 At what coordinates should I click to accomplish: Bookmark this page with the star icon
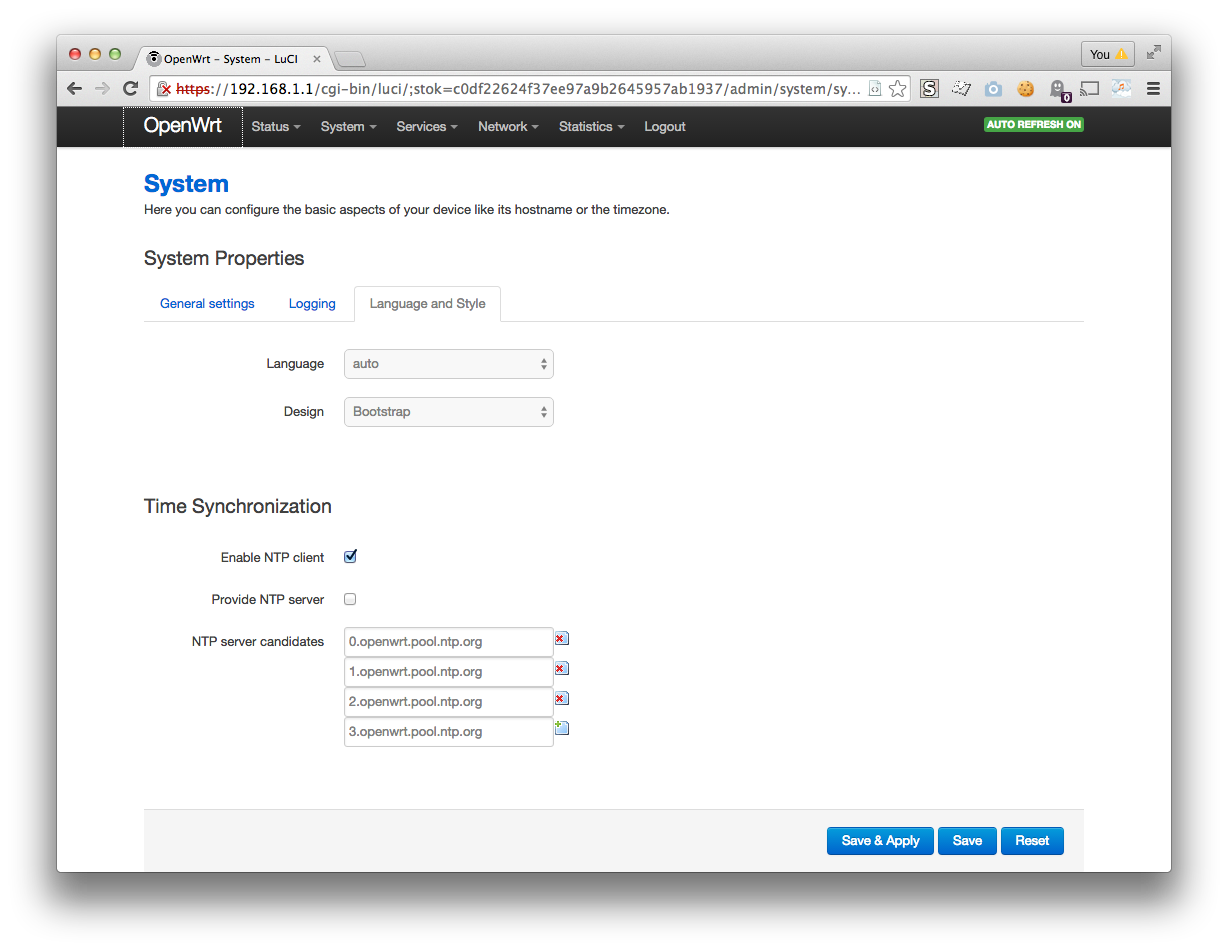(897, 89)
